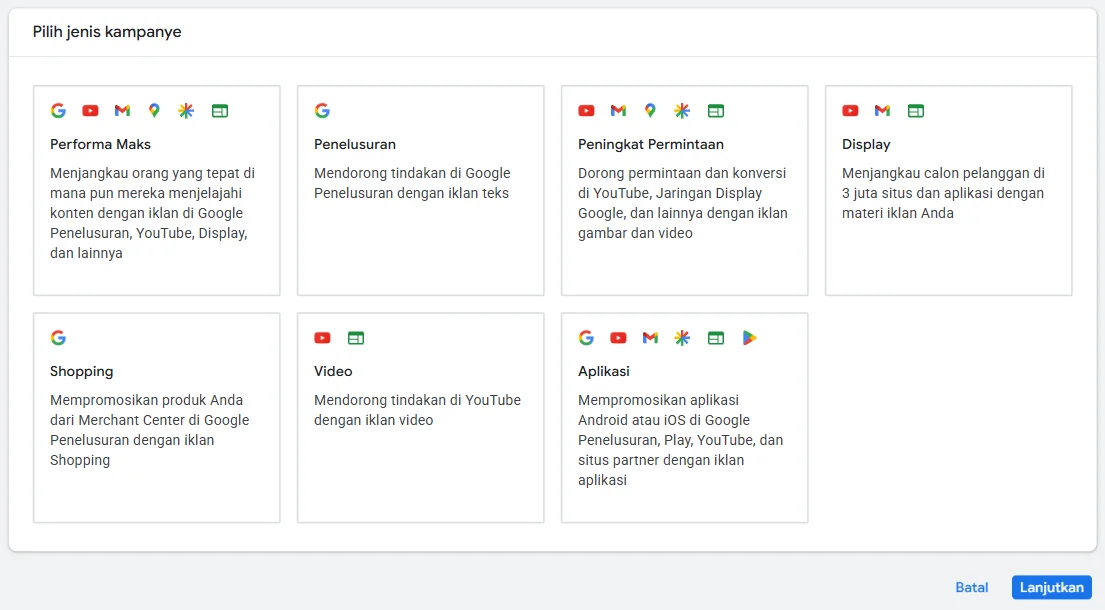The image size is (1105, 610).
Task: Click the Google Play icon in Aplikasi card
Action: 749,338
